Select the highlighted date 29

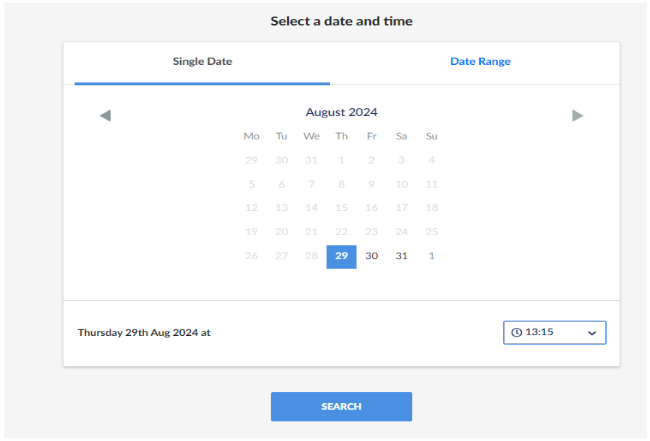point(341,256)
